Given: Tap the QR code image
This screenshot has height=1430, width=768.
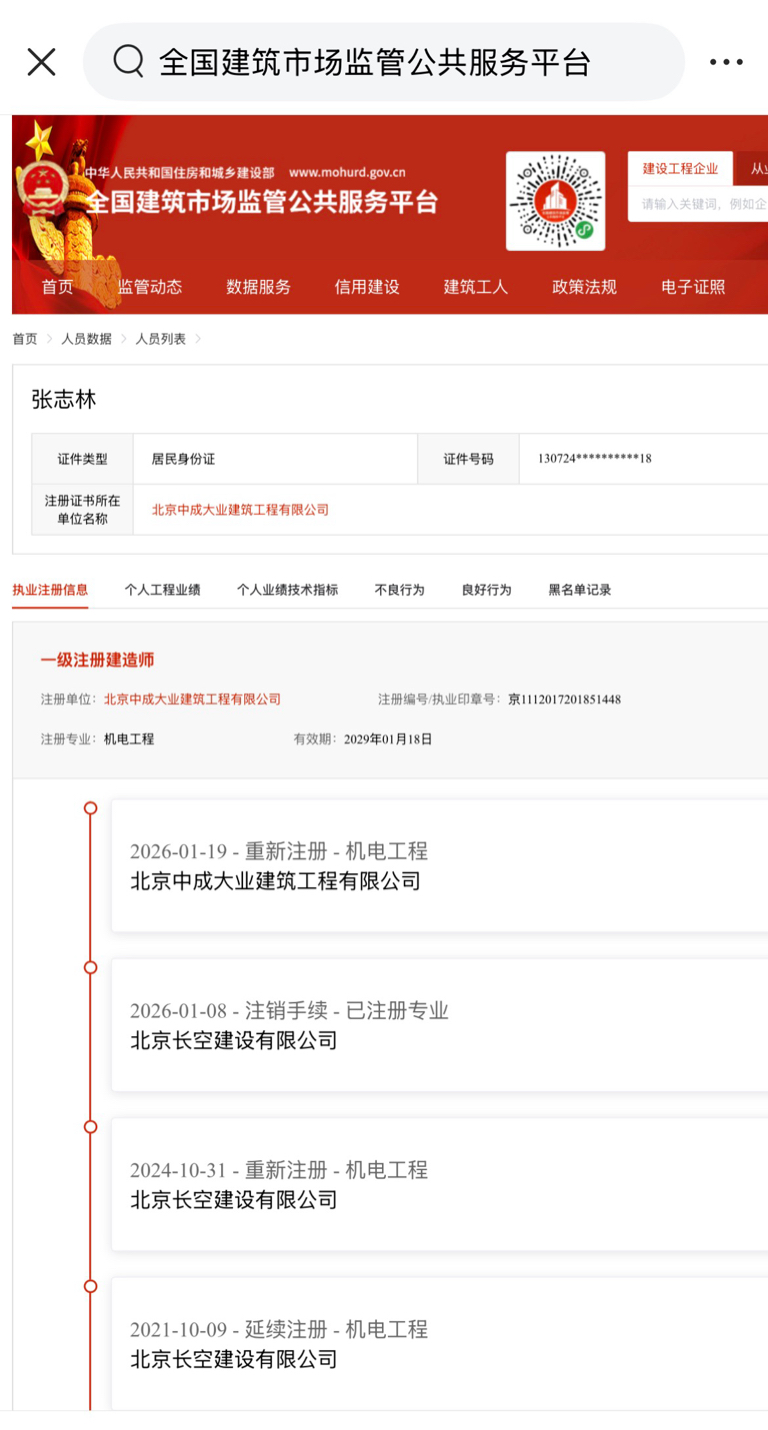Looking at the screenshot, I should coord(555,201).
